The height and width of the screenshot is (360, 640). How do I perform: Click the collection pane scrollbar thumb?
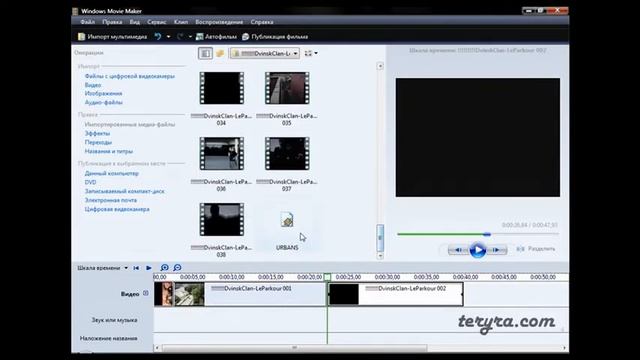pyautogui.click(x=380, y=238)
